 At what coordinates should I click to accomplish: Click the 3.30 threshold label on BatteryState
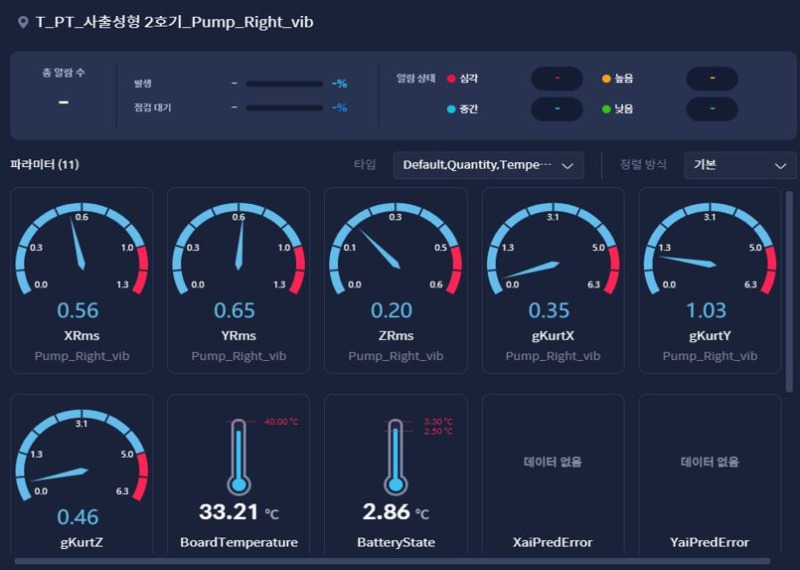(438, 422)
